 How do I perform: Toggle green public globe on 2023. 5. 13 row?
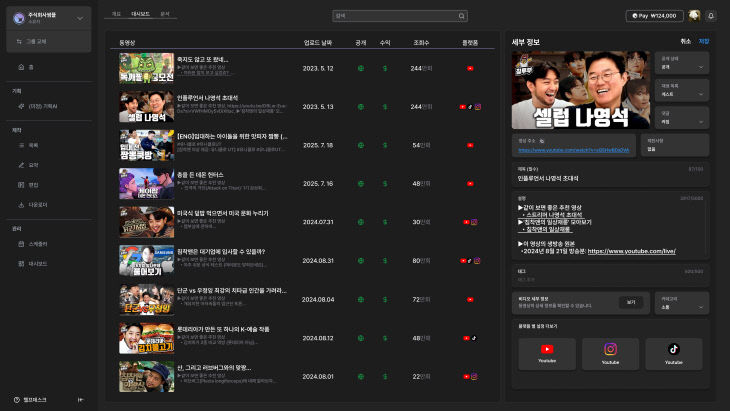360,106
